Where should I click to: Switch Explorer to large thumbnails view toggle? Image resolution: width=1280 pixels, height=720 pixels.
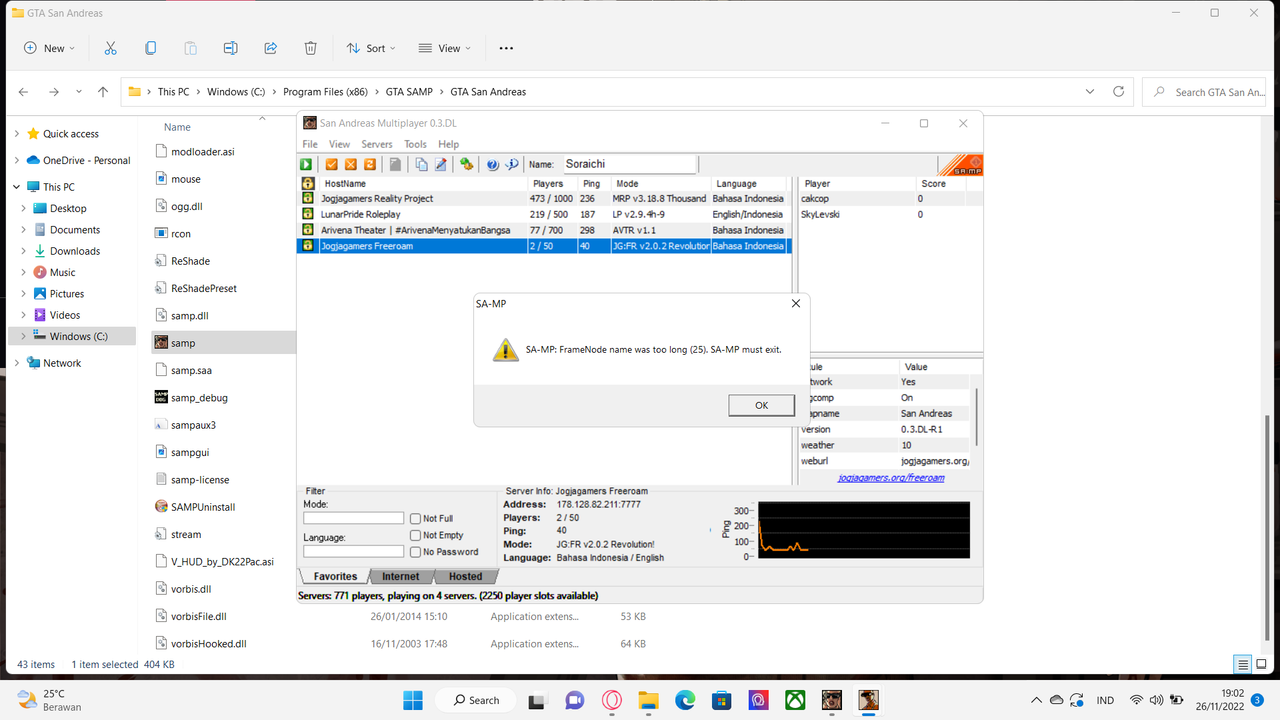click(1262, 664)
